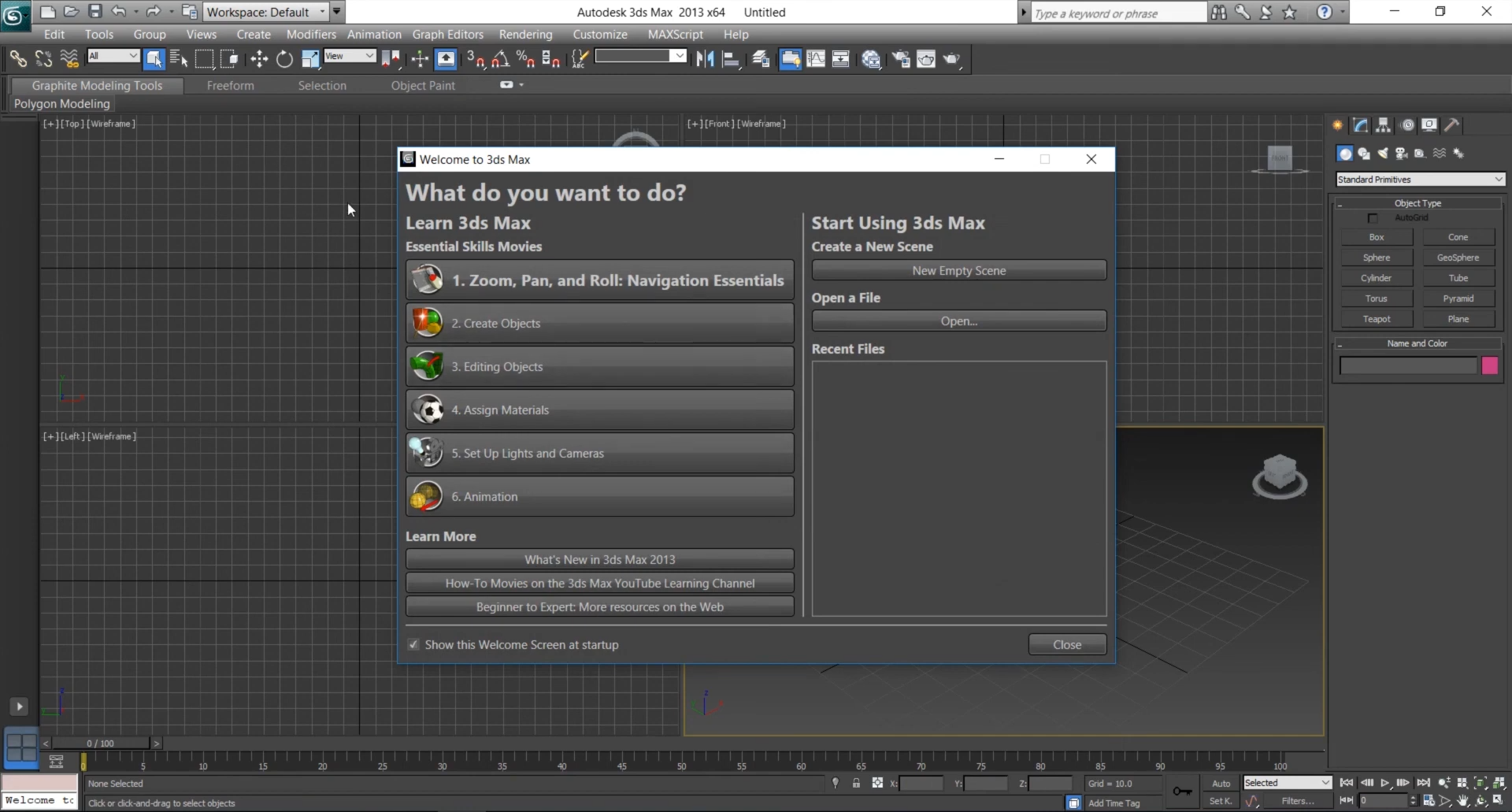Open the Modifiers menu

pyautogui.click(x=310, y=35)
